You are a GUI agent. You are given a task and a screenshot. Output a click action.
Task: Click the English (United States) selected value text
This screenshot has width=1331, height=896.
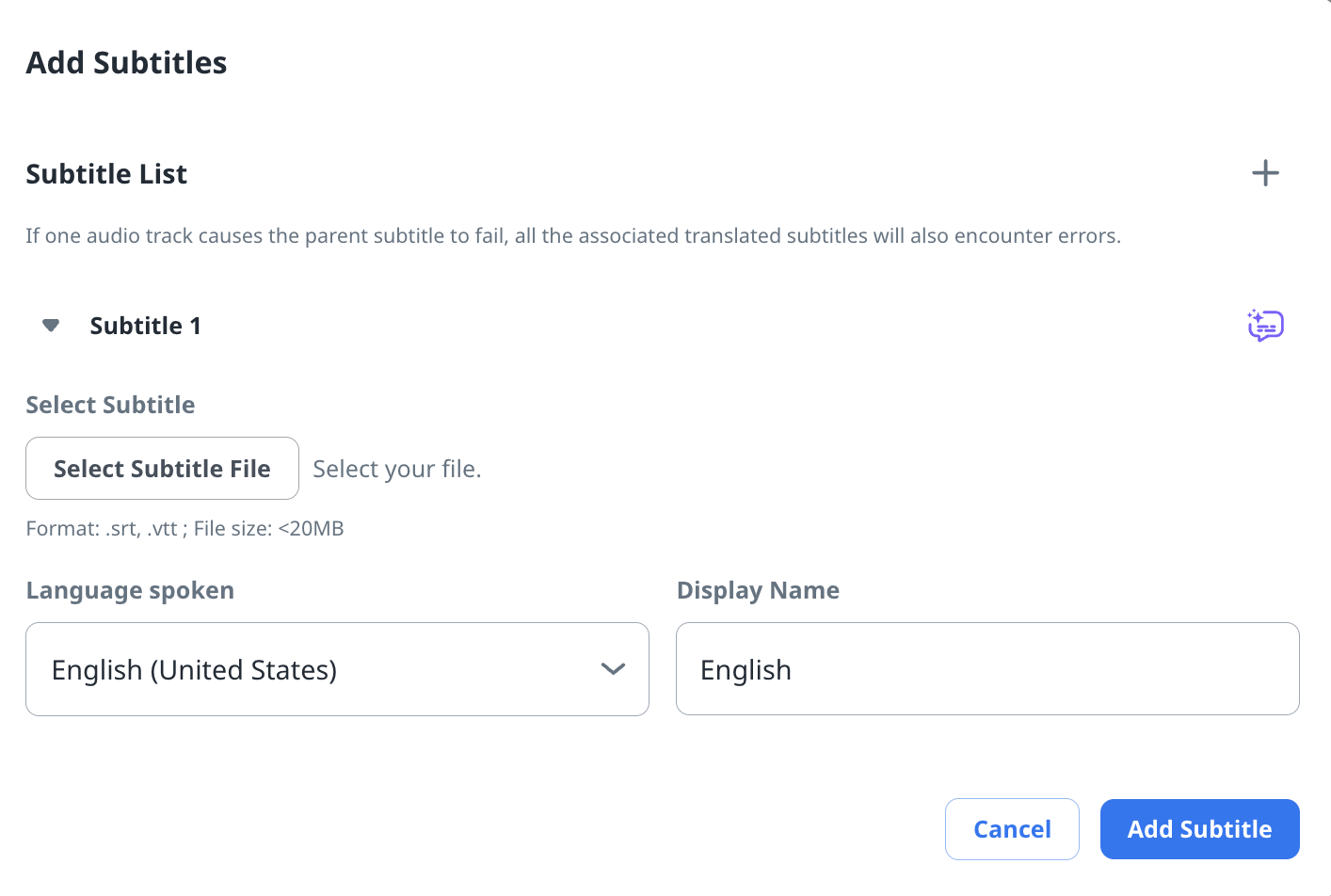[x=194, y=670]
